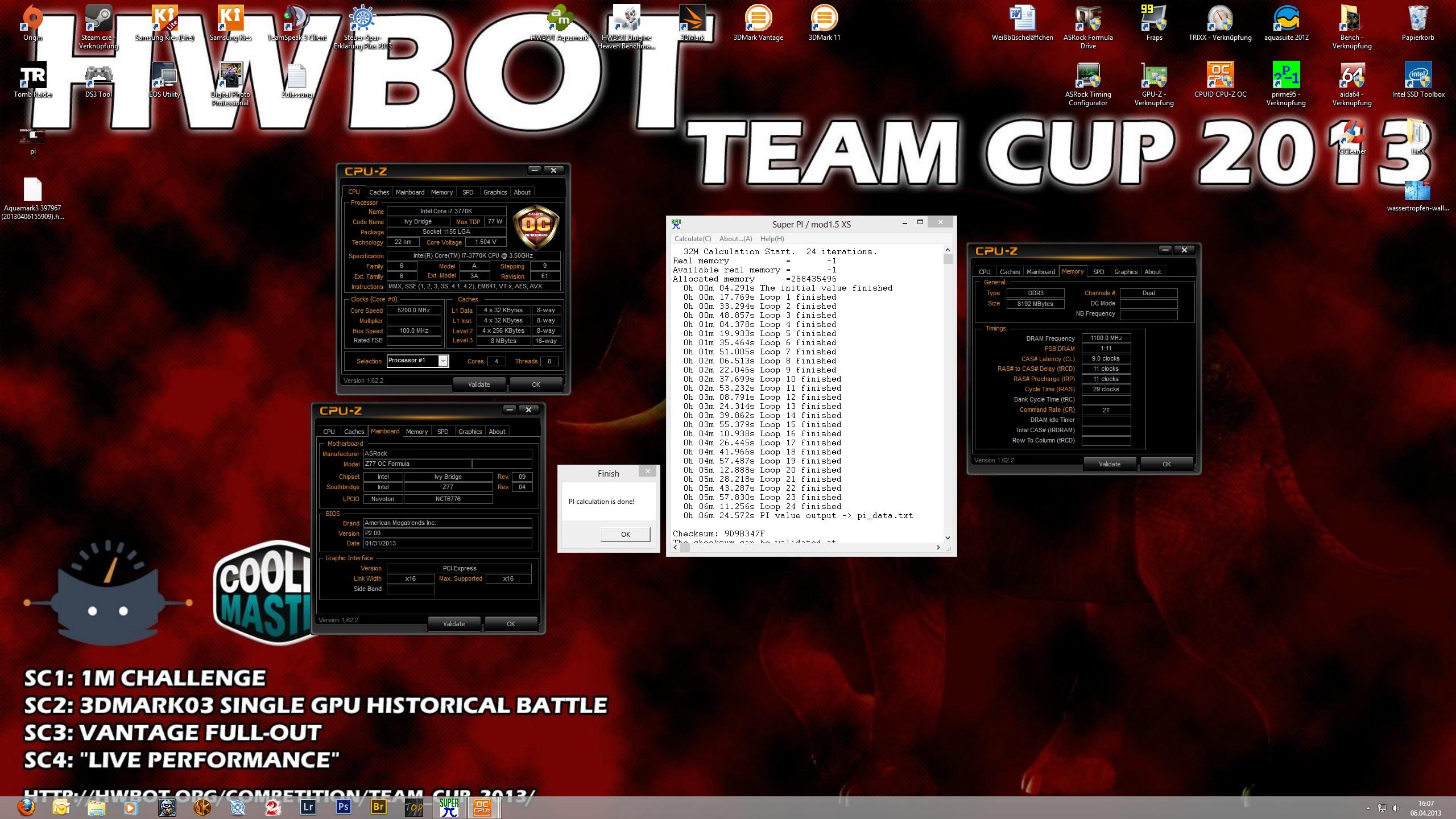Open TRIXX shortcut on desktop
This screenshot has height=819, width=1456.
[x=1220, y=23]
